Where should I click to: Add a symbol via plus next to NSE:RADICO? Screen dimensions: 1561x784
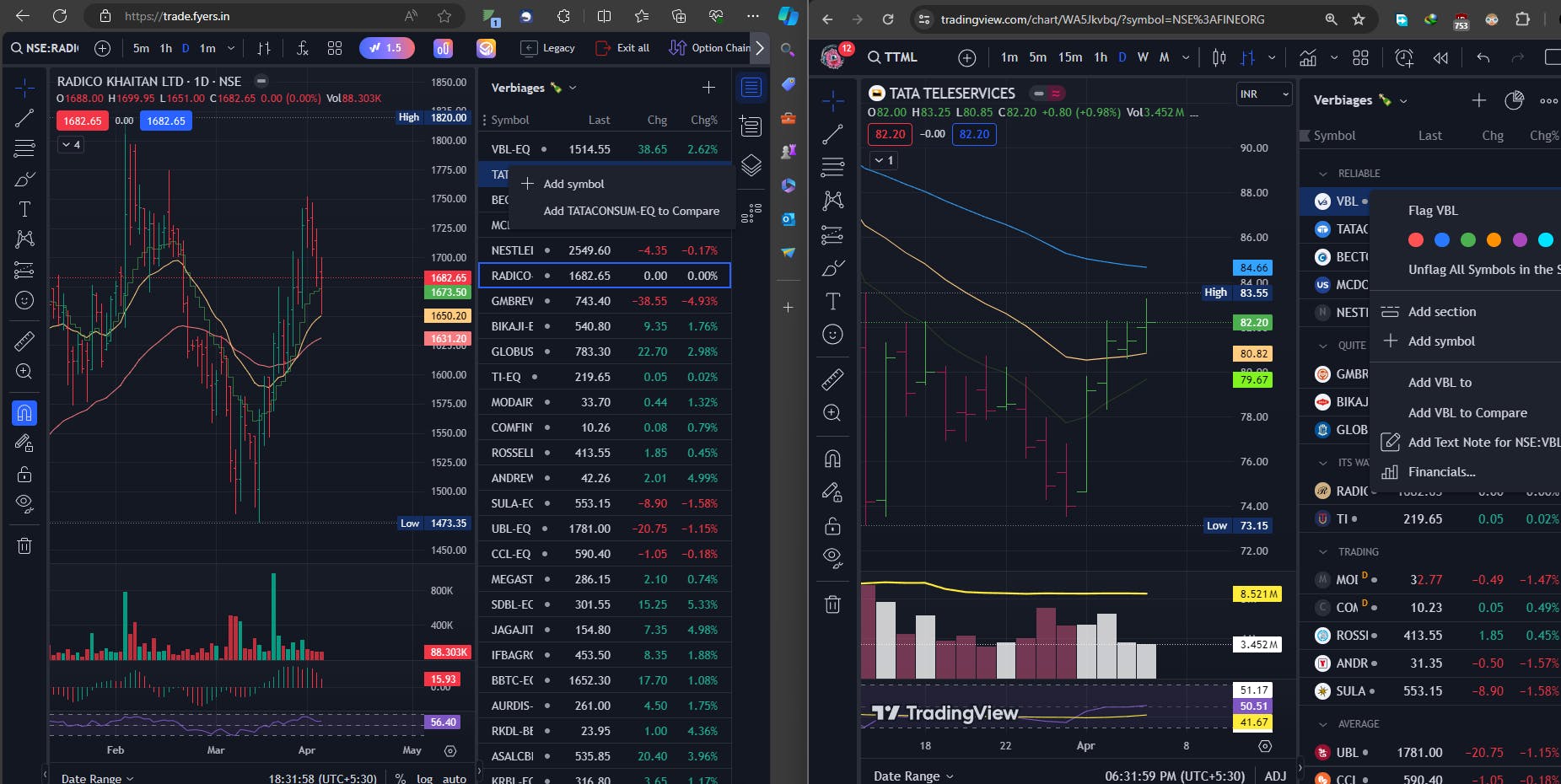102,48
